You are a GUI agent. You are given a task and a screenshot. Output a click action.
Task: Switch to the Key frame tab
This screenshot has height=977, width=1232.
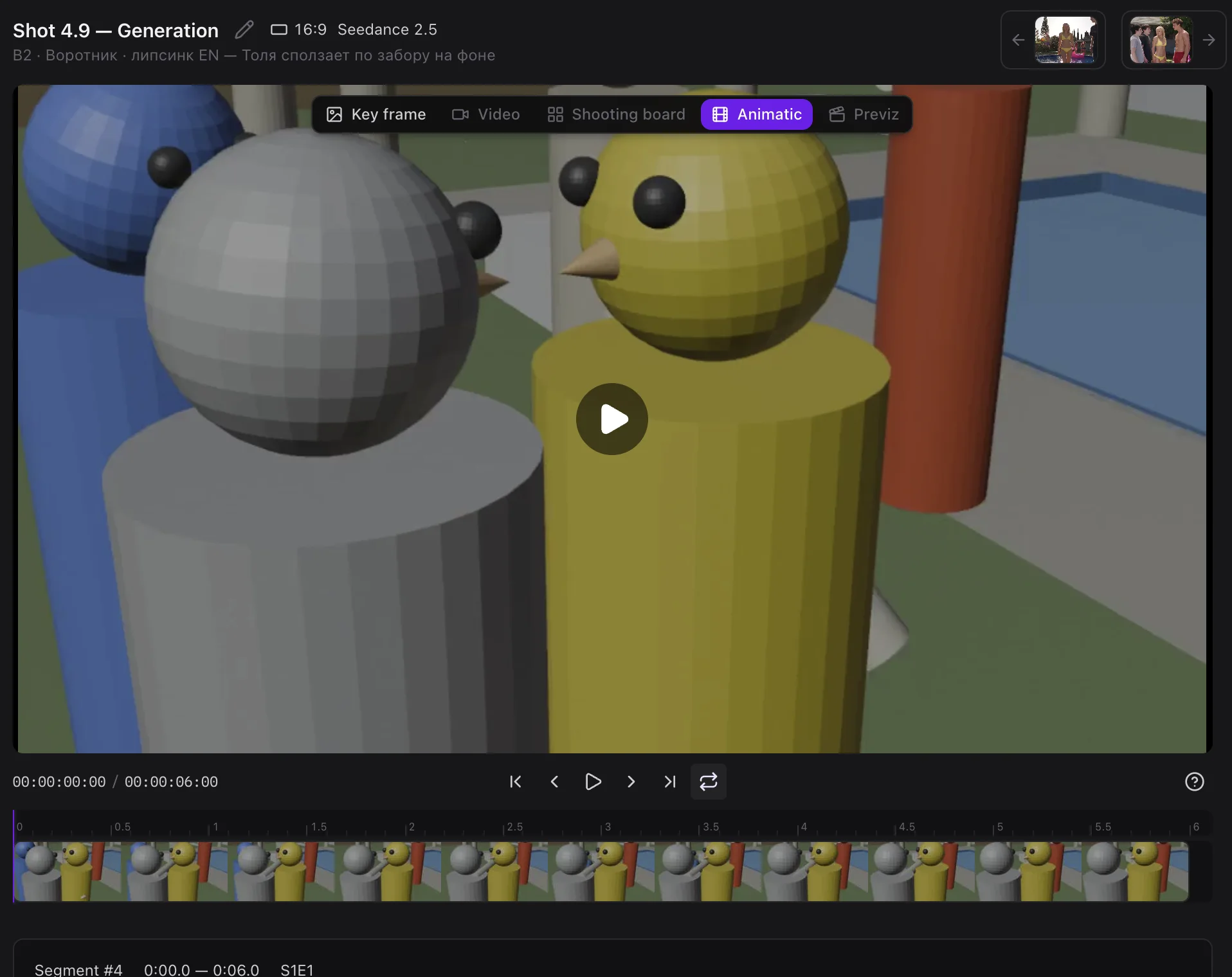pyautogui.click(x=376, y=114)
